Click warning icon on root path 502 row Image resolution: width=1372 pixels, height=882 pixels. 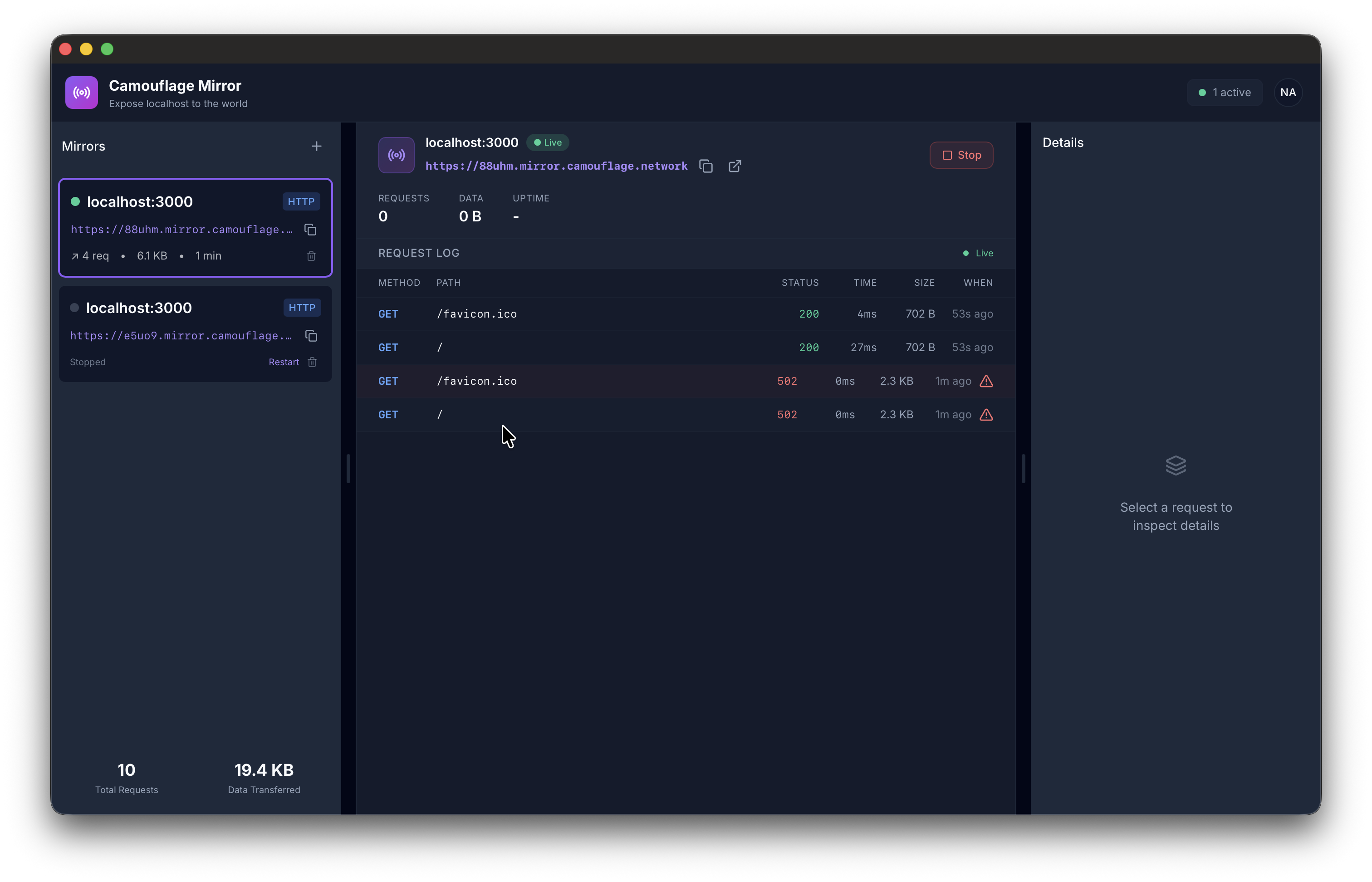pyautogui.click(x=986, y=415)
